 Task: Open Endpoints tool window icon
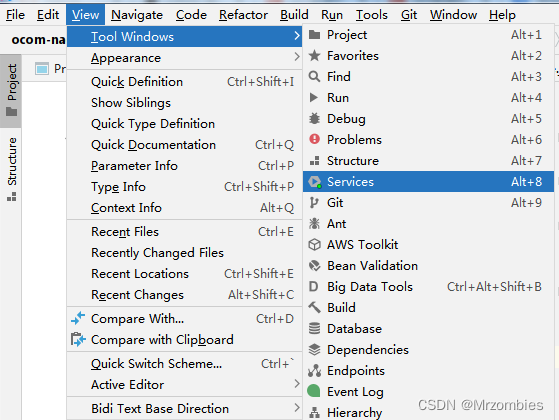314,370
